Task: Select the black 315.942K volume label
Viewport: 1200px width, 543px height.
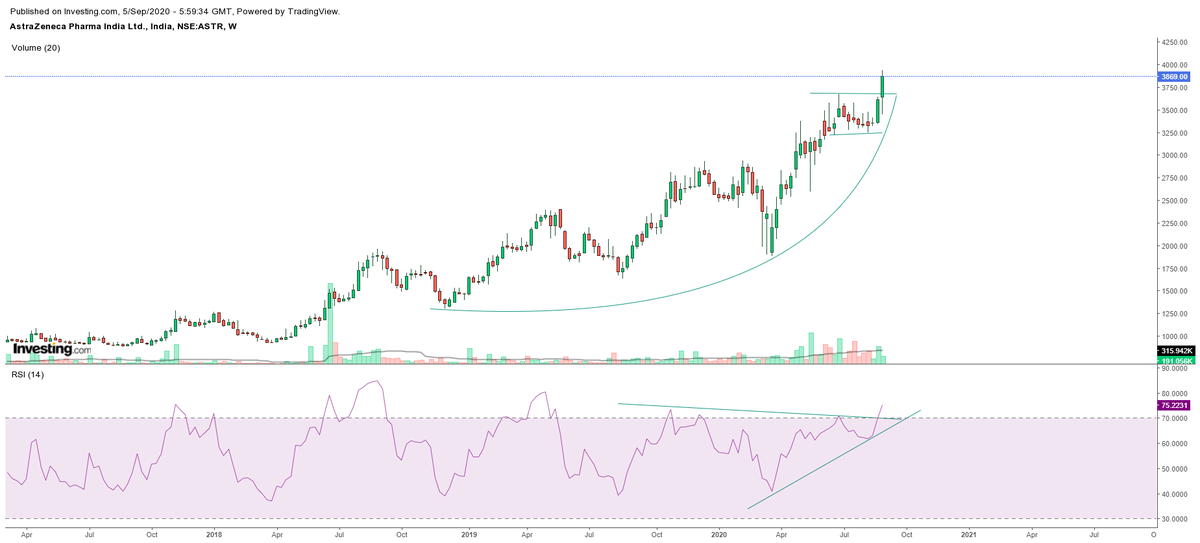Action: [x=1174, y=351]
